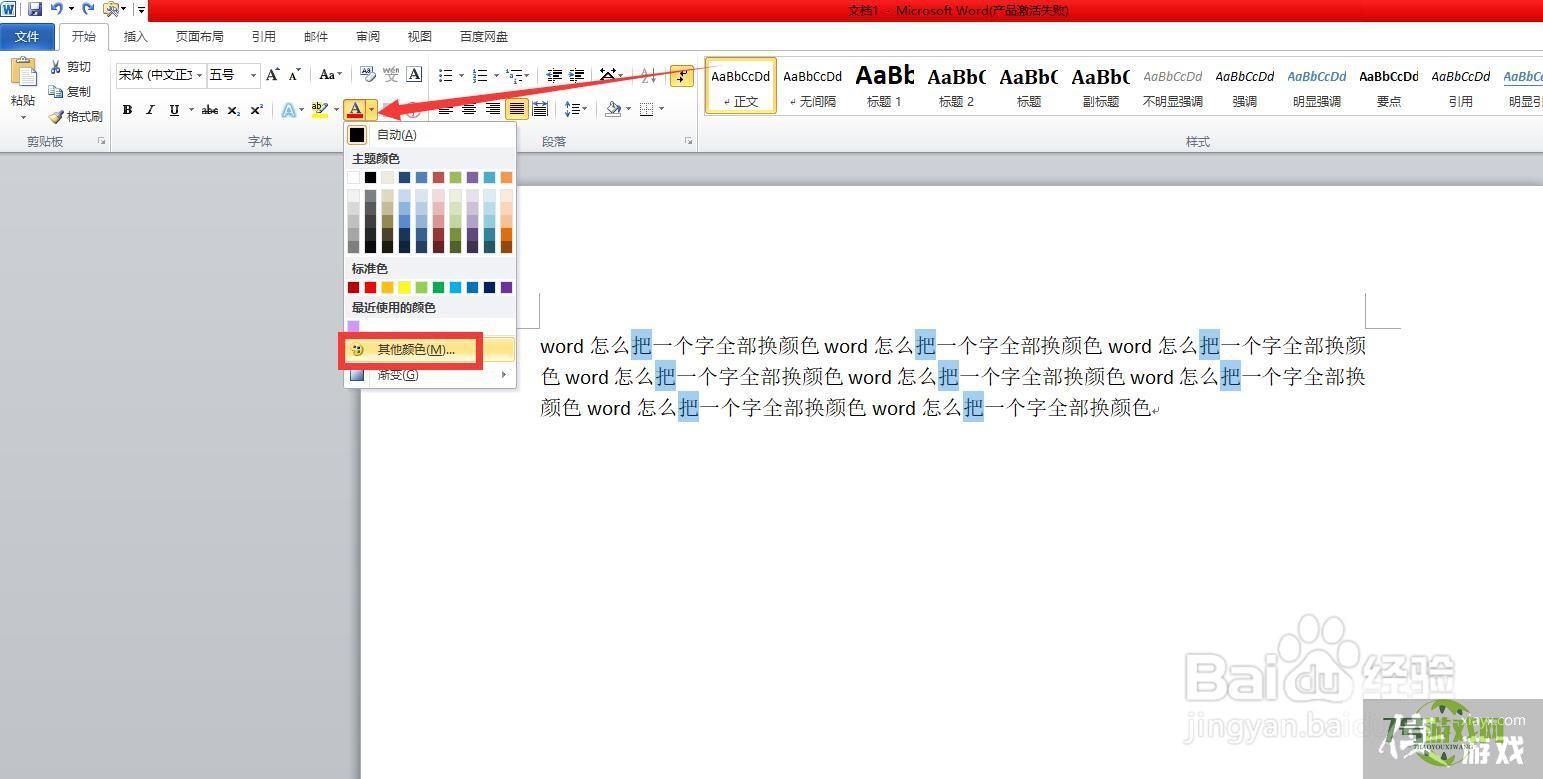Open the Font Color dropdown arrow
This screenshot has height=779, width=1543.
[371, 110]
